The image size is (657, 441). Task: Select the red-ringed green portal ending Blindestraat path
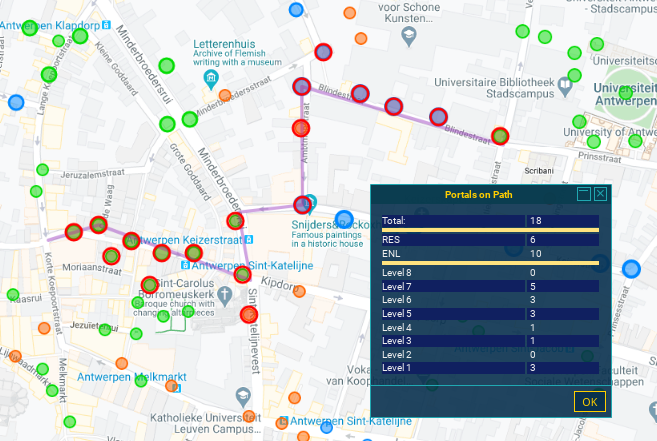click(500, 136)
